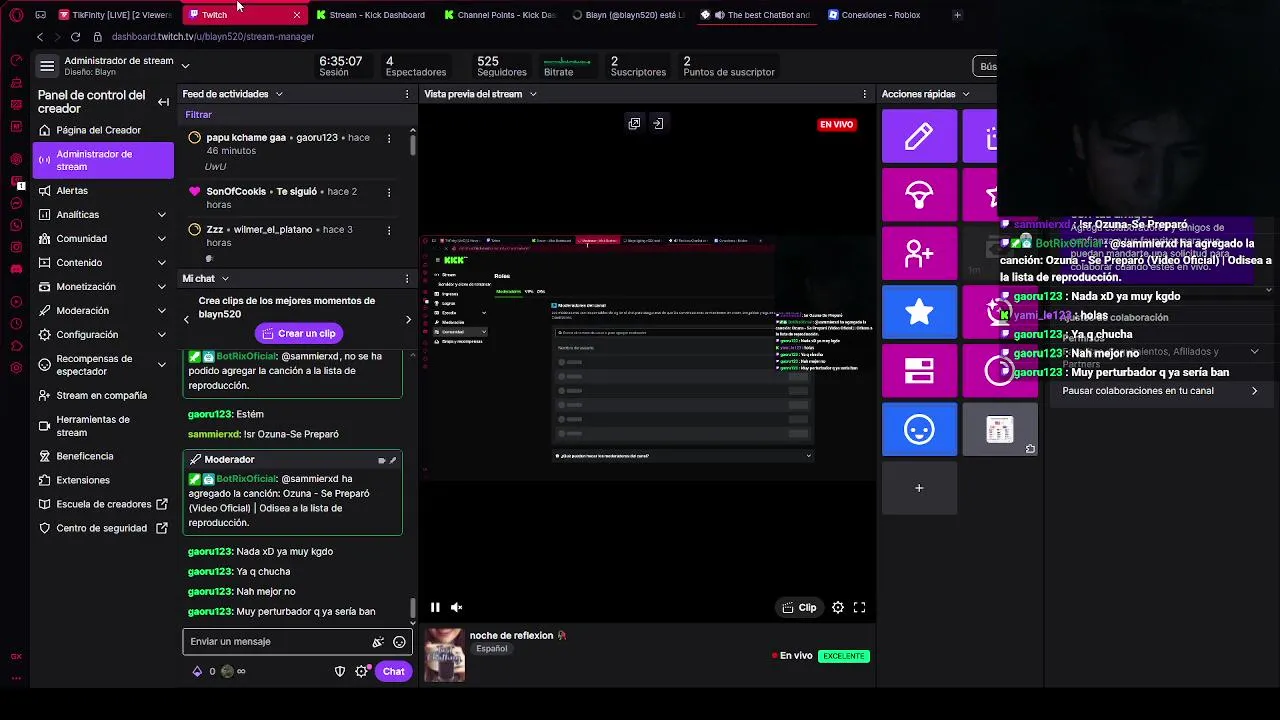This screenshot has width=1280, height=720.
Task: Open Herramientas de stream
Action: (x=102, y=426)
